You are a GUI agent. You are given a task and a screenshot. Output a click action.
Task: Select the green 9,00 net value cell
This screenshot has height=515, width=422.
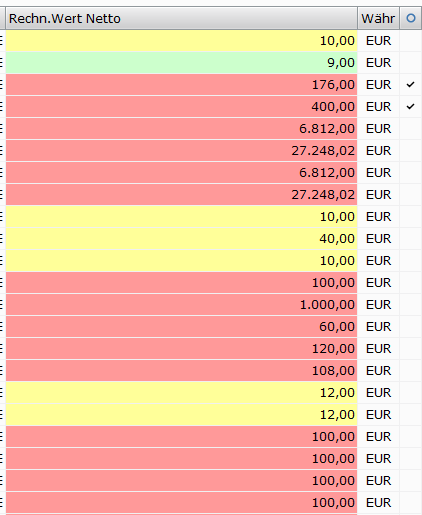pyautogui.click(x=182, y=63)
